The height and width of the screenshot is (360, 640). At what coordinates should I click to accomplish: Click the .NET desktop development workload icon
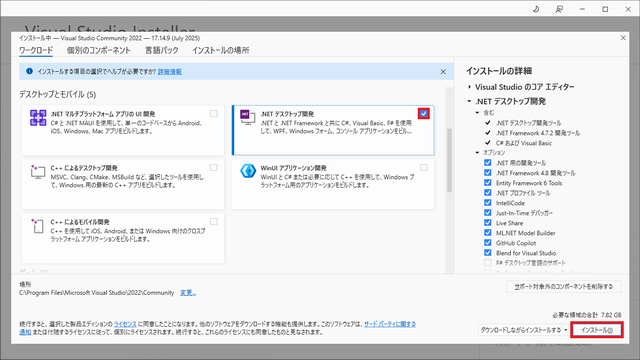(247, 117)
